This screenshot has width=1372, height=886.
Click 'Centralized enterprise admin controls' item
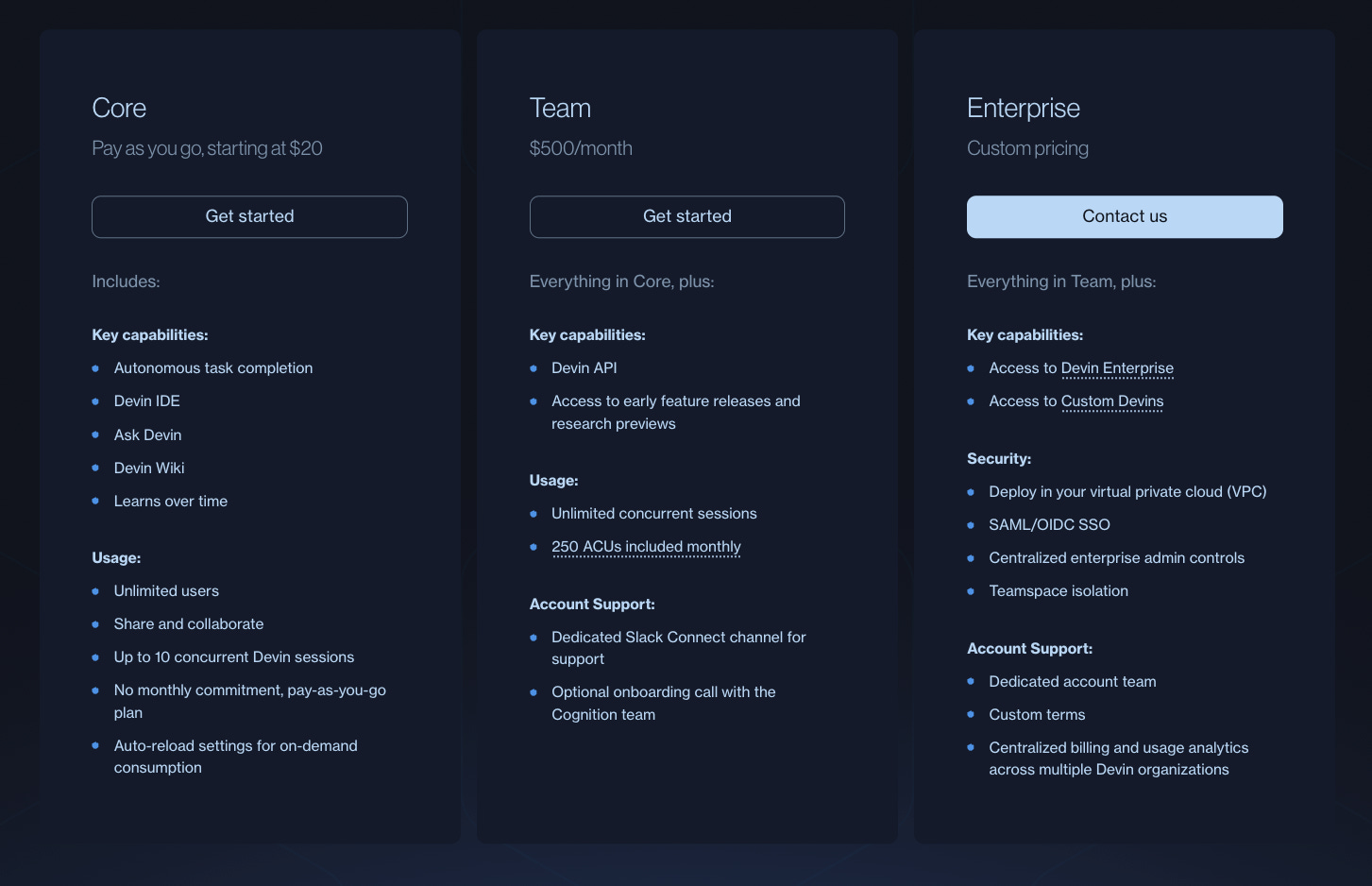[1116, 558]
